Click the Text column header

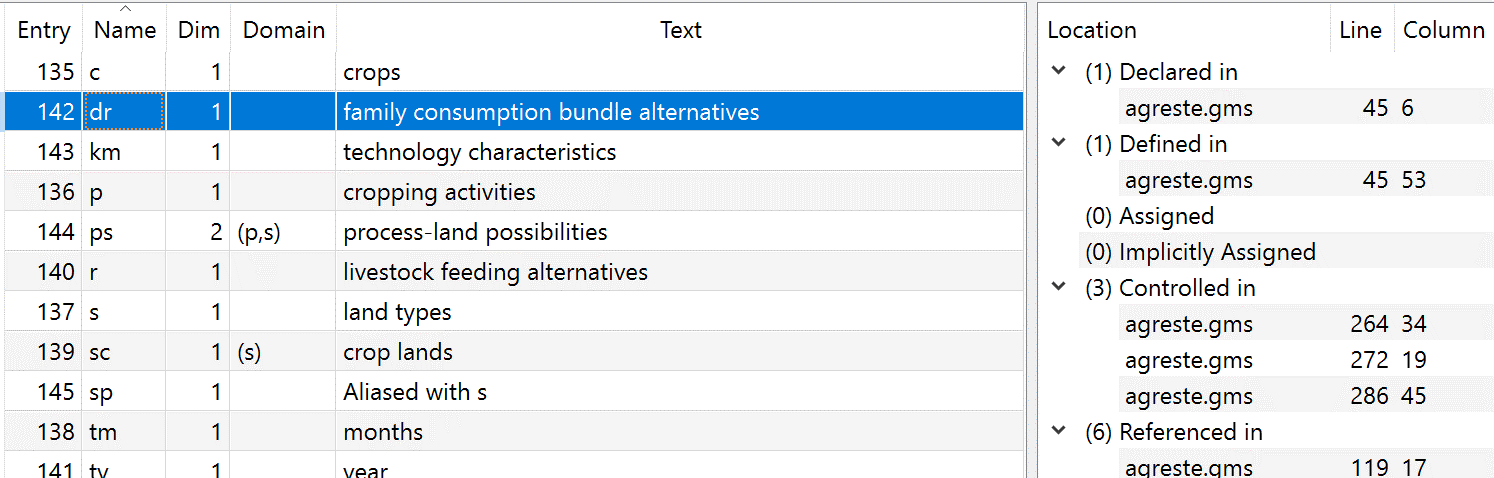pos(680,30)
